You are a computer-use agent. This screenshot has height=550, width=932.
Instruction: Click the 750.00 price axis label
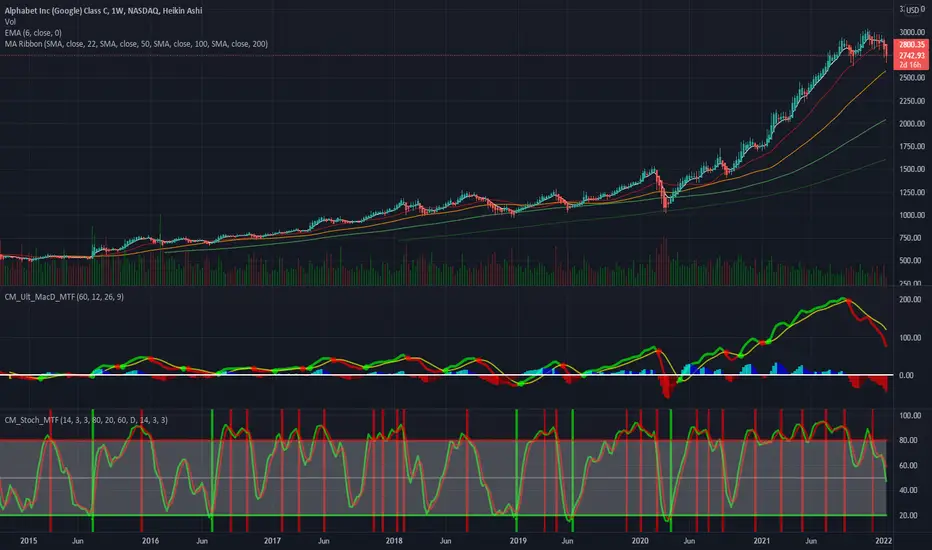pos(911,238)
